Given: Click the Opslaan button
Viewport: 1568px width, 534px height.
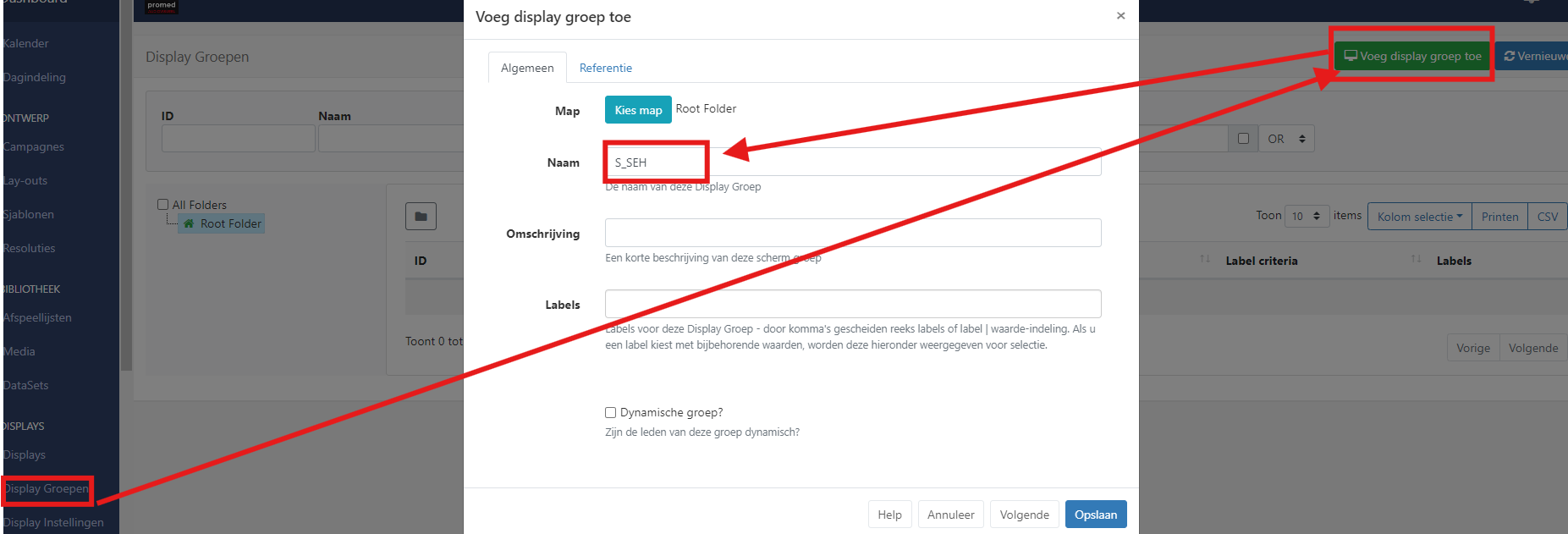Looking at the screenshot, I should pos(1095,515).
